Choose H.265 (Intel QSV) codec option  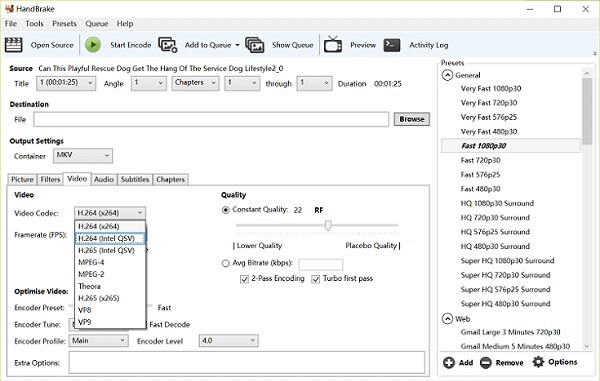point(110,250)
